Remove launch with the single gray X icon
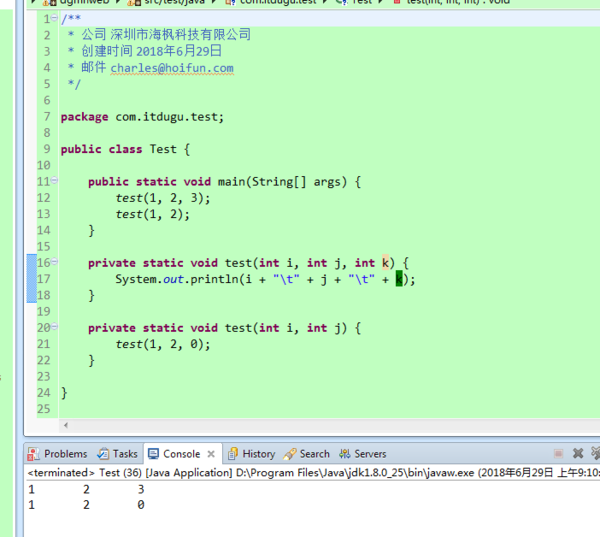This screenshot has width=600, height=537. tap(578, 454)
